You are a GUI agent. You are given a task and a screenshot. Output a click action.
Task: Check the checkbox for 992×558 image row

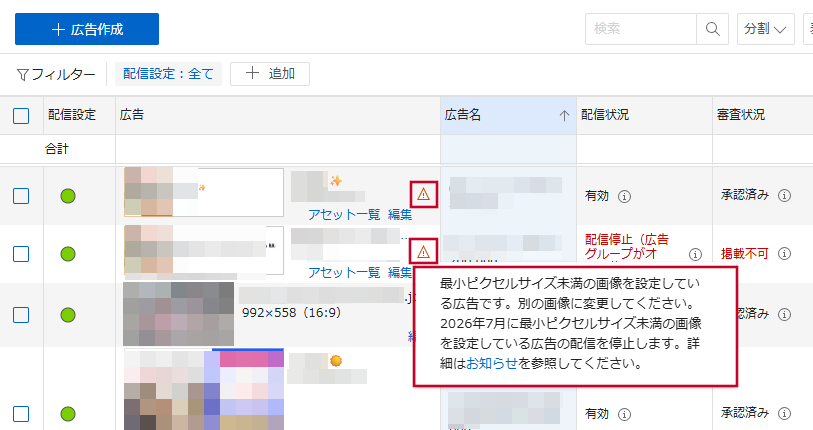point(21,315)
